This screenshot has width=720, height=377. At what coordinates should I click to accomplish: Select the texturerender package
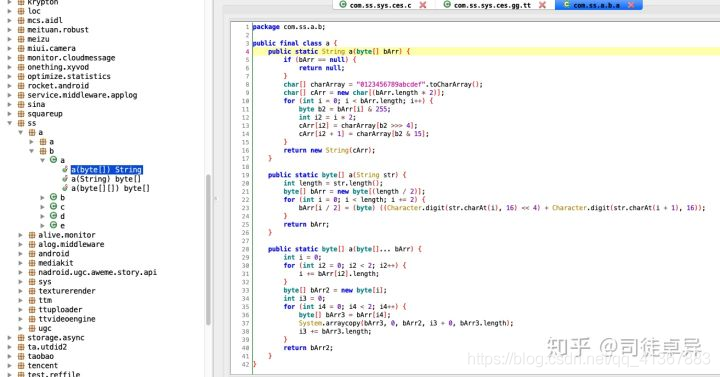67,291
